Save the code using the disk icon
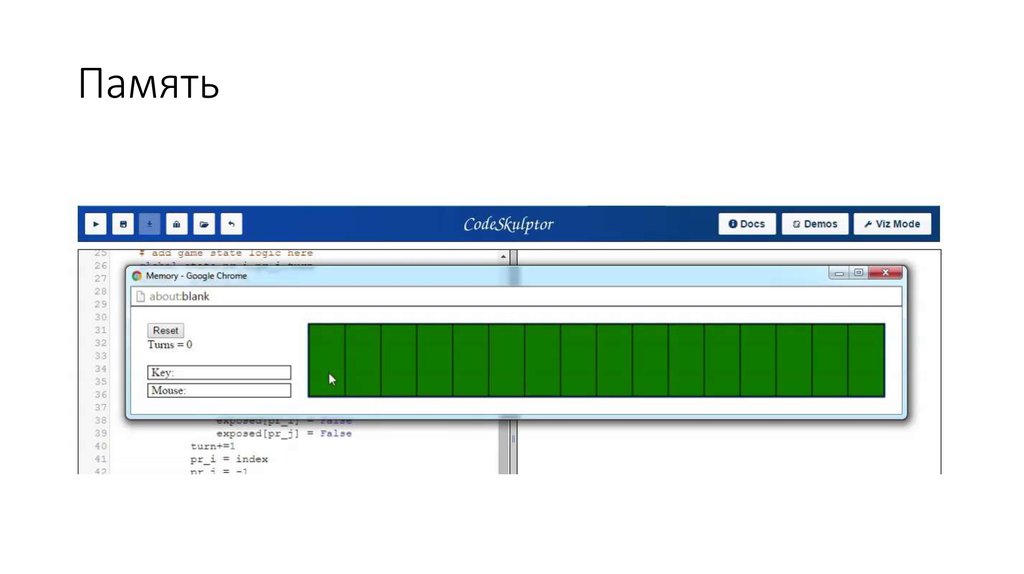Screen dimensions: 1024x574 (x=123, y=224)
